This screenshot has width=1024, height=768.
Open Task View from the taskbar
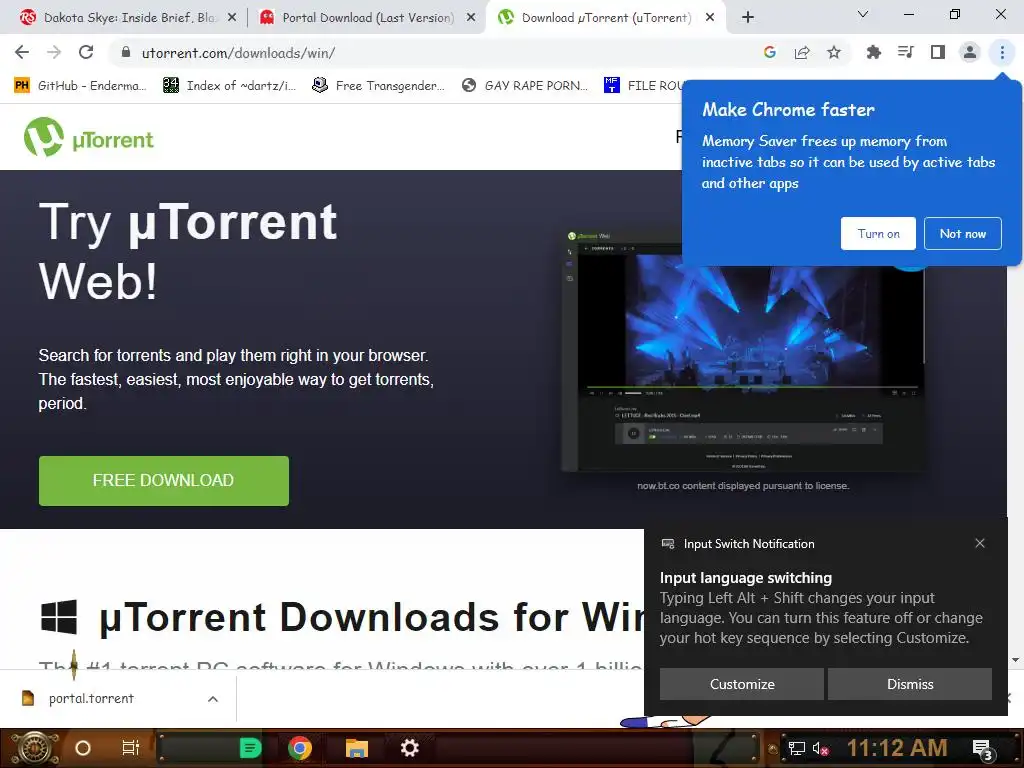pyautogui.click(x=131, y=748)
